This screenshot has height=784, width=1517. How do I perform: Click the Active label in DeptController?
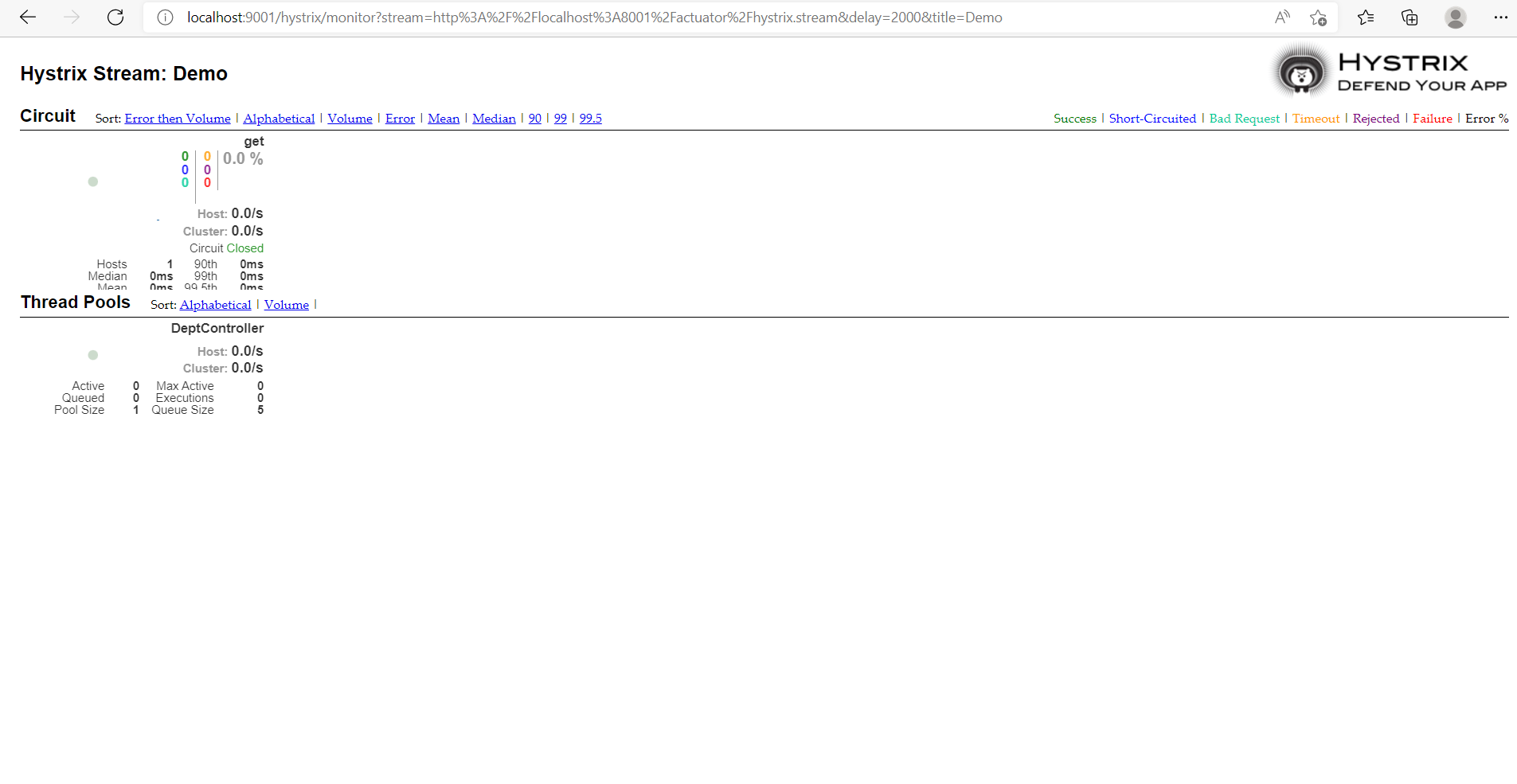point(88,386)
